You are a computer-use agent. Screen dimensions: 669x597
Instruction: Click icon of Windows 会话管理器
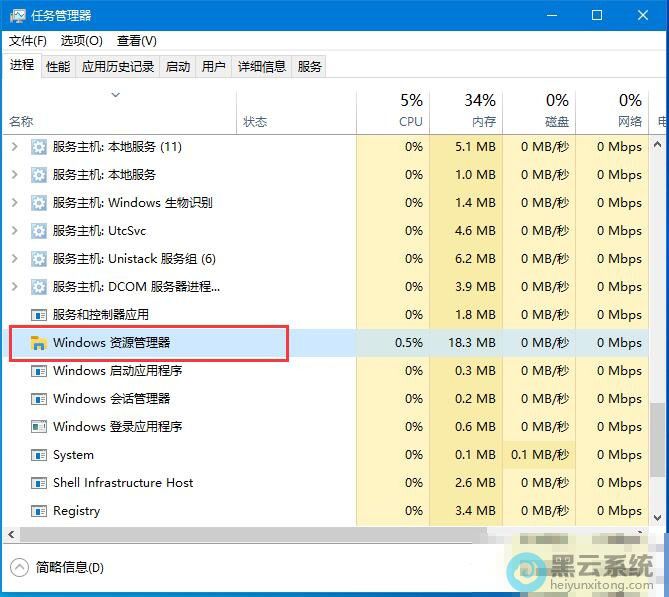tap(39, 399)
